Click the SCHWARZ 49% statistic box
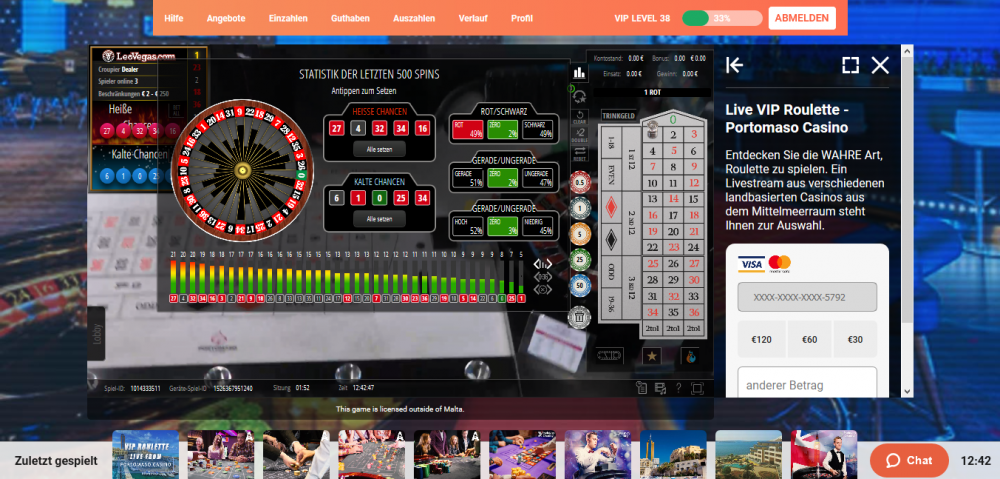1000x479 pixels. 538,130
